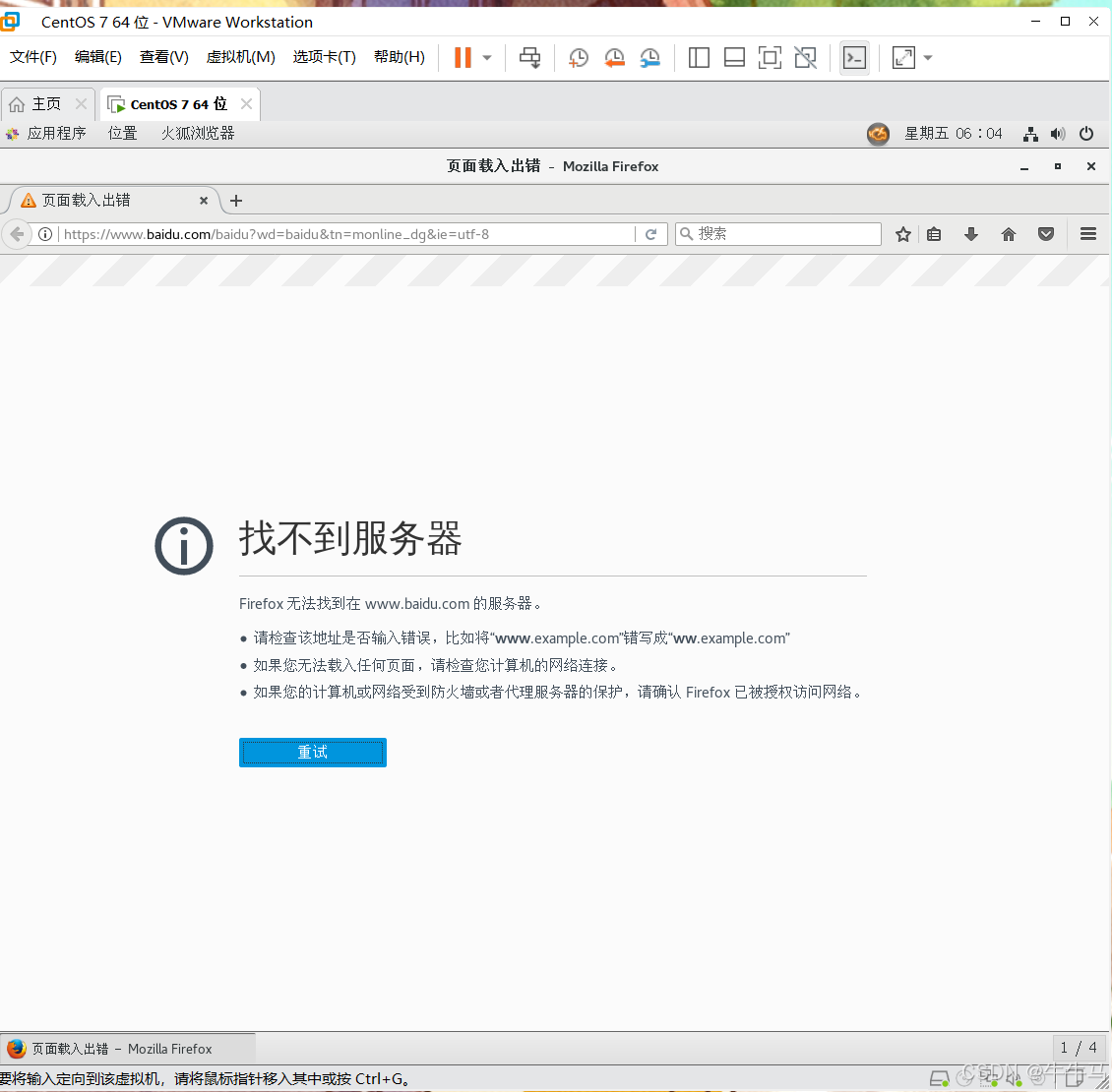Maximize the Mozilla Firefox window
1112x1092 pixels.
[1058, 166]
